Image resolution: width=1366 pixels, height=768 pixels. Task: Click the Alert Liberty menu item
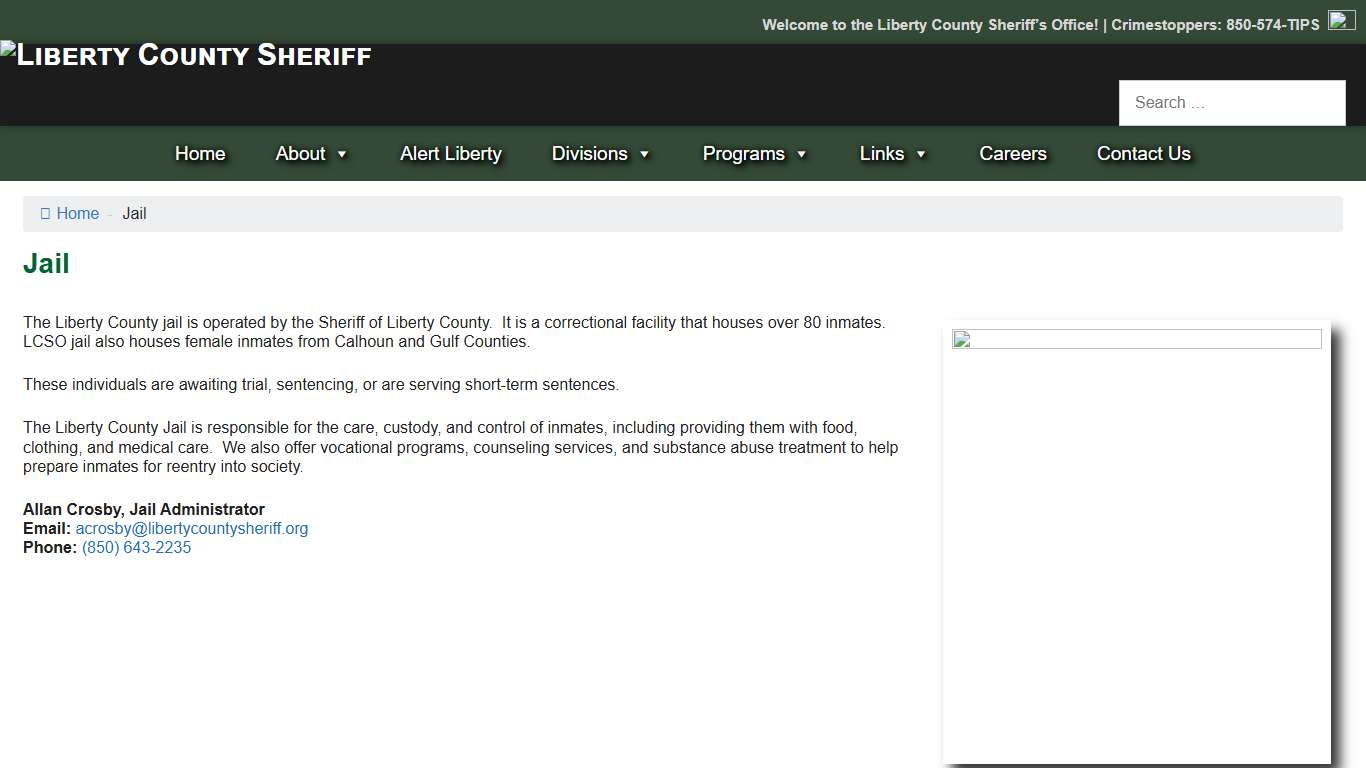point(451,153)
